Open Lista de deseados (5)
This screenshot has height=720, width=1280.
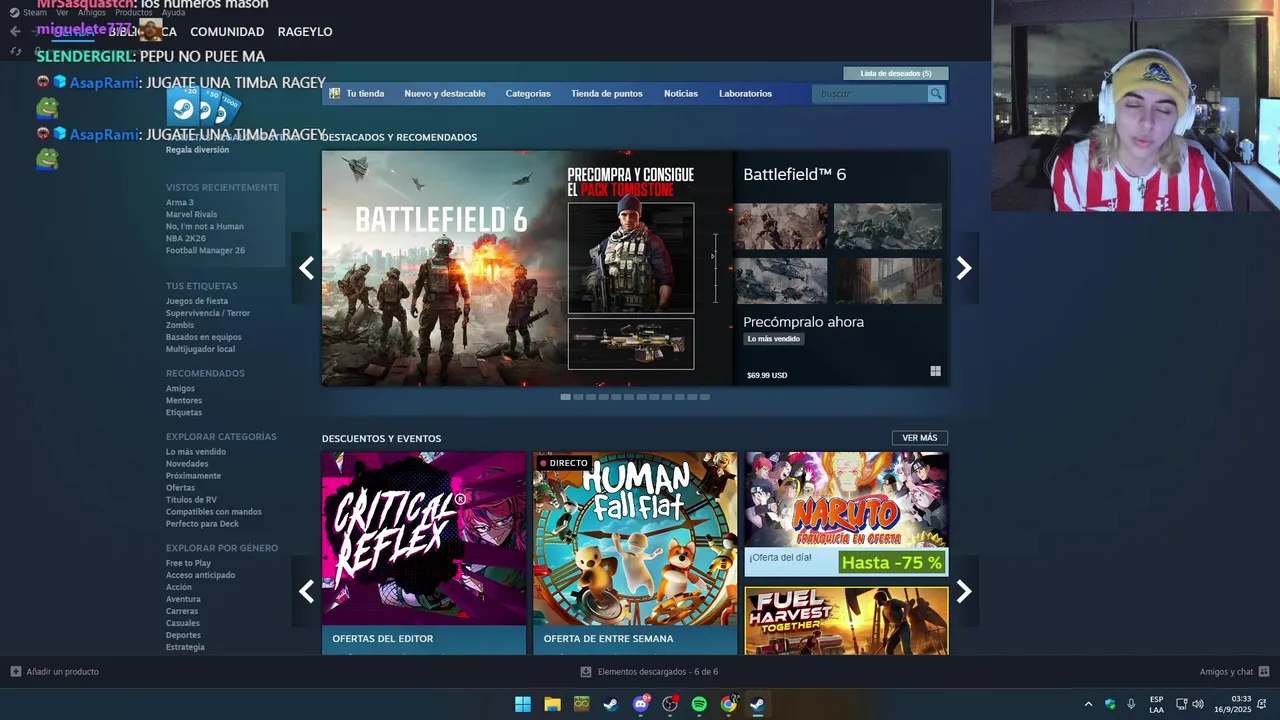coord(896,73)
